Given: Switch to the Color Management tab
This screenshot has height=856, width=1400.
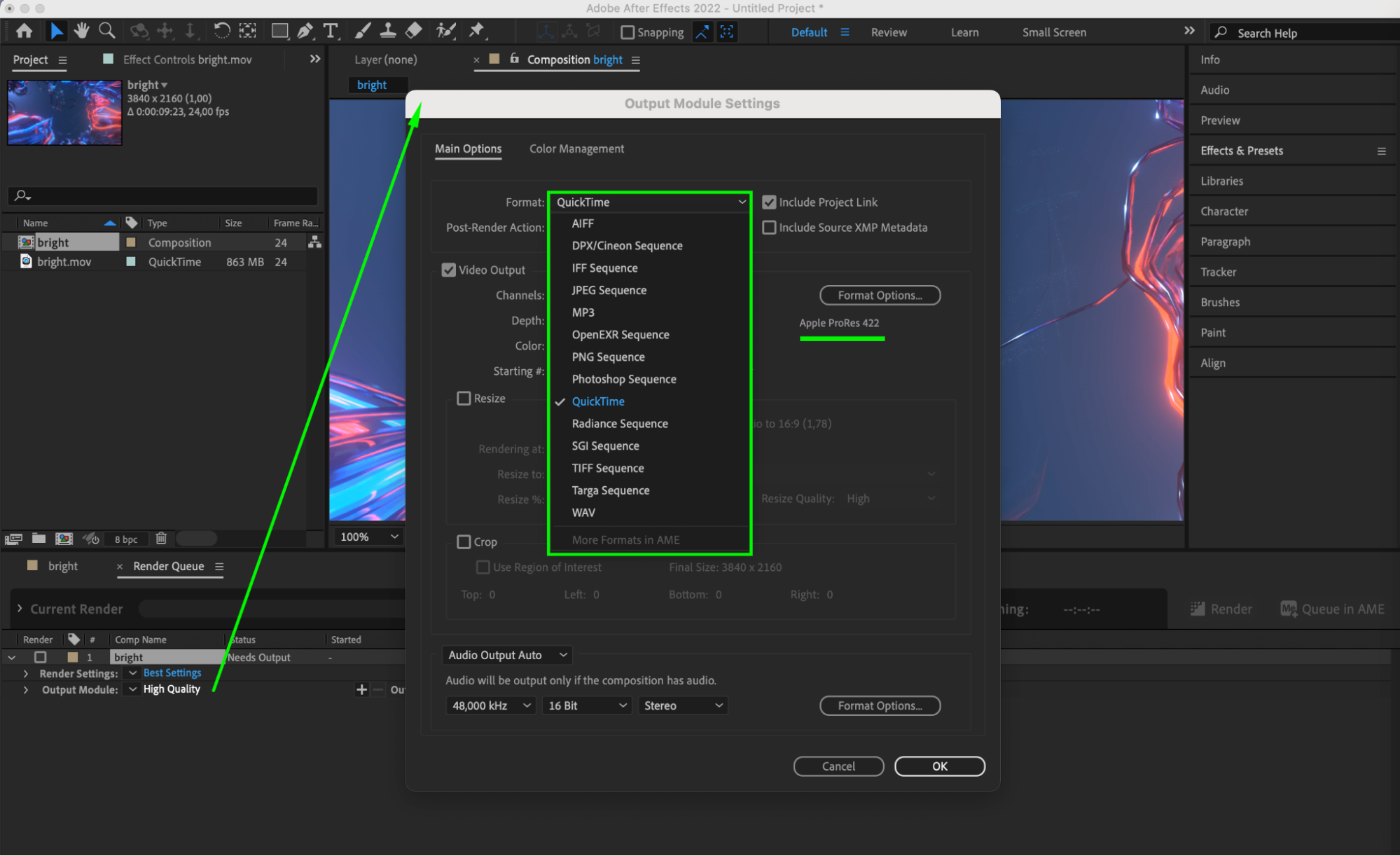Looking at the screenshot, I should [x=576, y=149].
